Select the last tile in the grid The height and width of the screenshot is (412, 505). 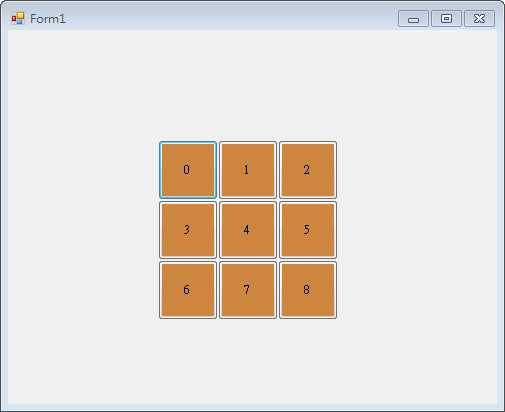tap(308, 290)
